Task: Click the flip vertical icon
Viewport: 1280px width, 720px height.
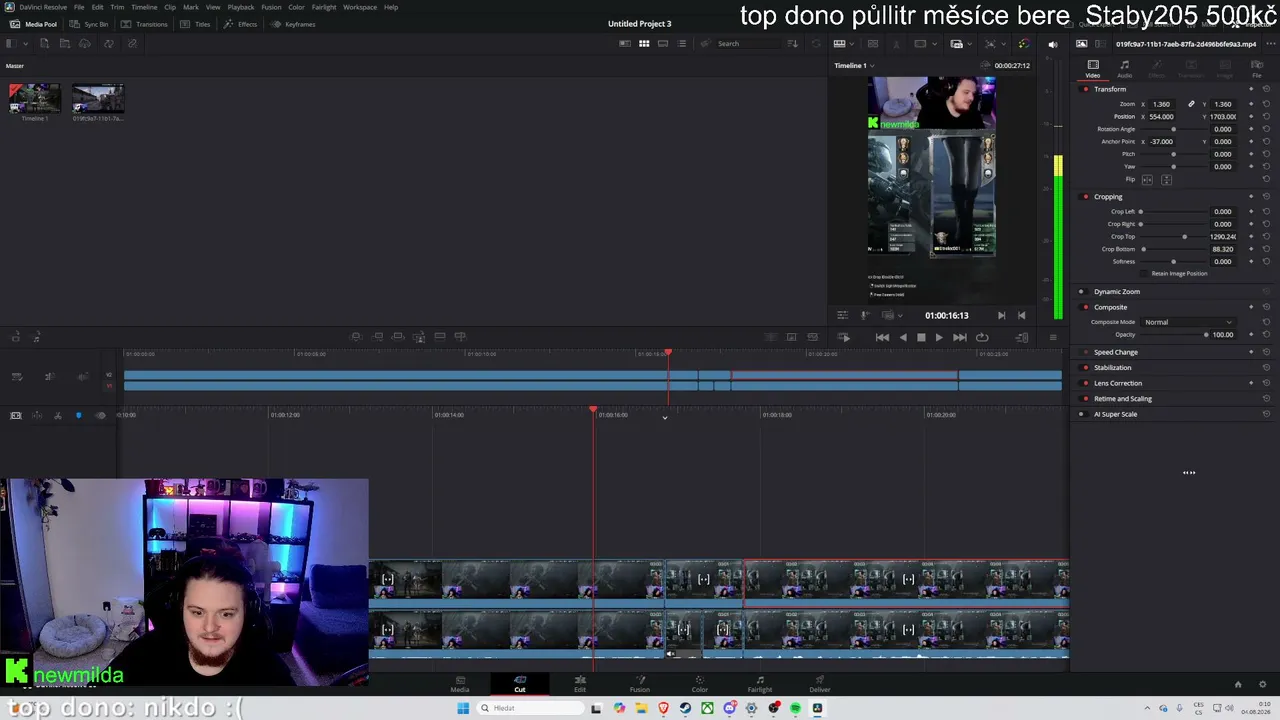Action: click(1166, 180)
